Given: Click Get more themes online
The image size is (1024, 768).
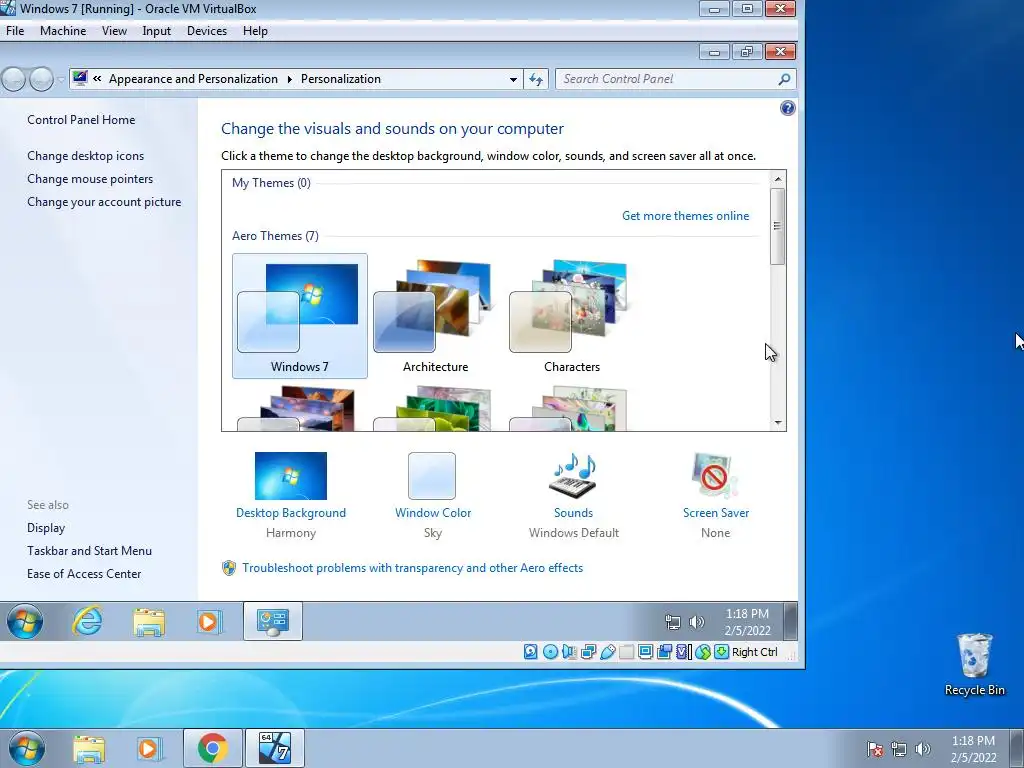Looking at the screenshot, I should [686, 216].
